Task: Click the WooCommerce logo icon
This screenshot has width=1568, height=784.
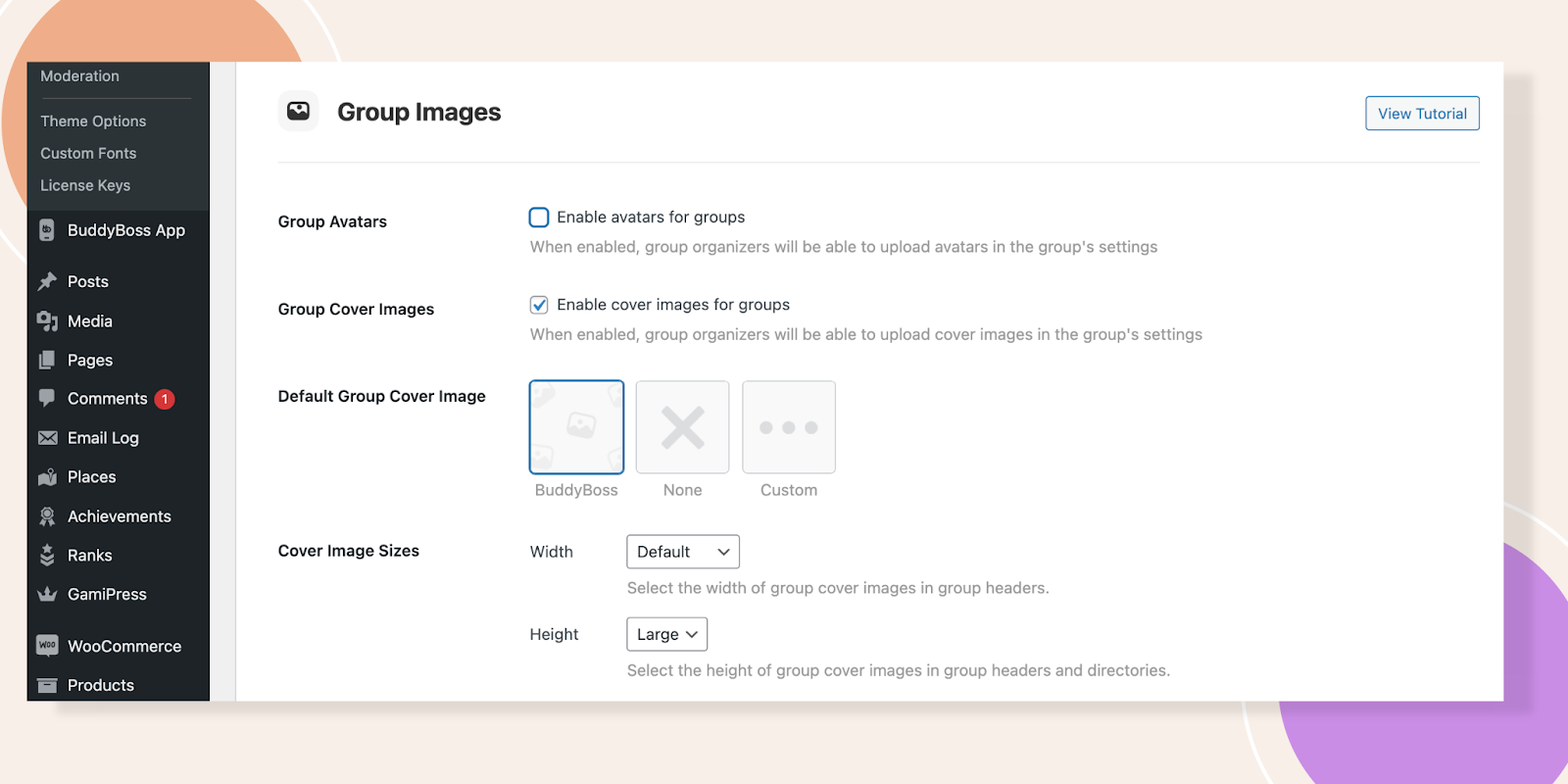Action: (x=47, y=645)
